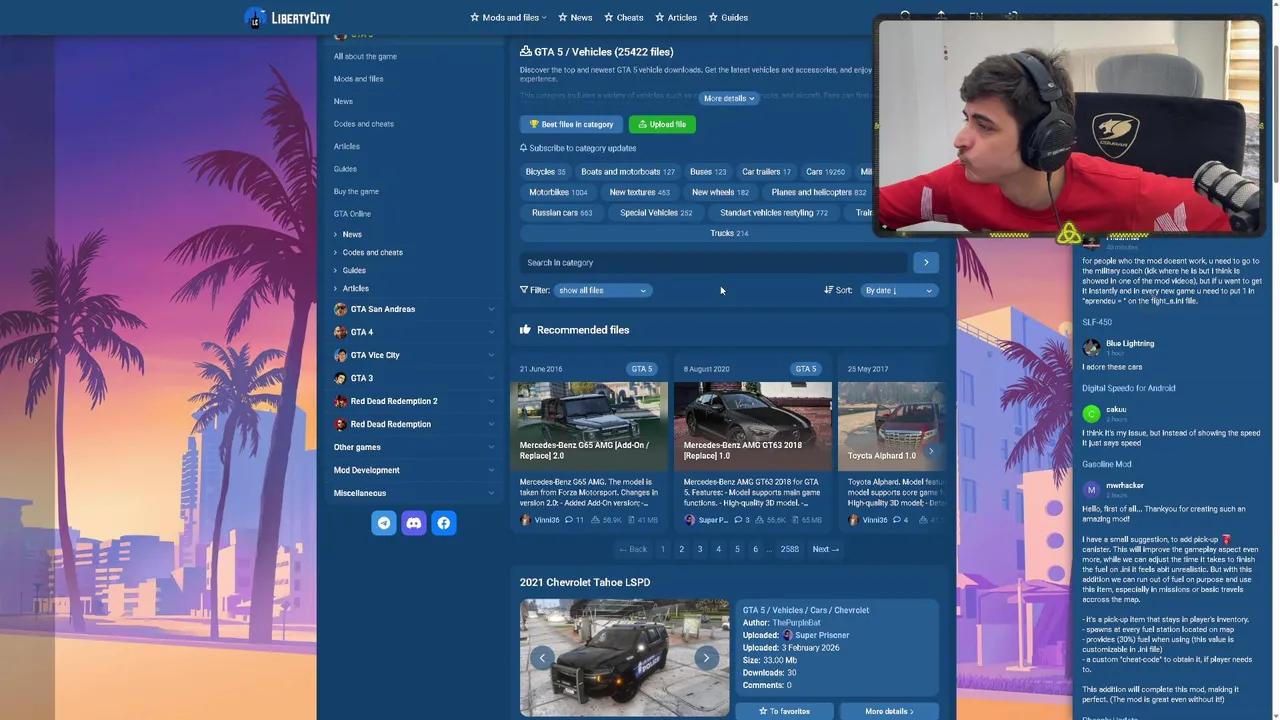Open Mods and files top menu
Screen dimensions: 1280x720
[509, 17]
